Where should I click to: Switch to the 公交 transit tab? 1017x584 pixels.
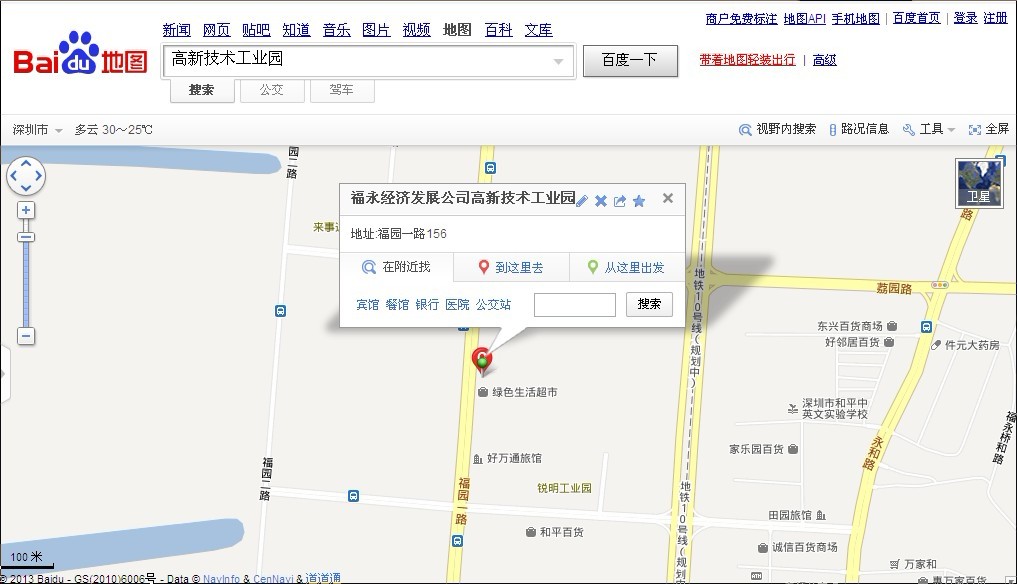271,90
